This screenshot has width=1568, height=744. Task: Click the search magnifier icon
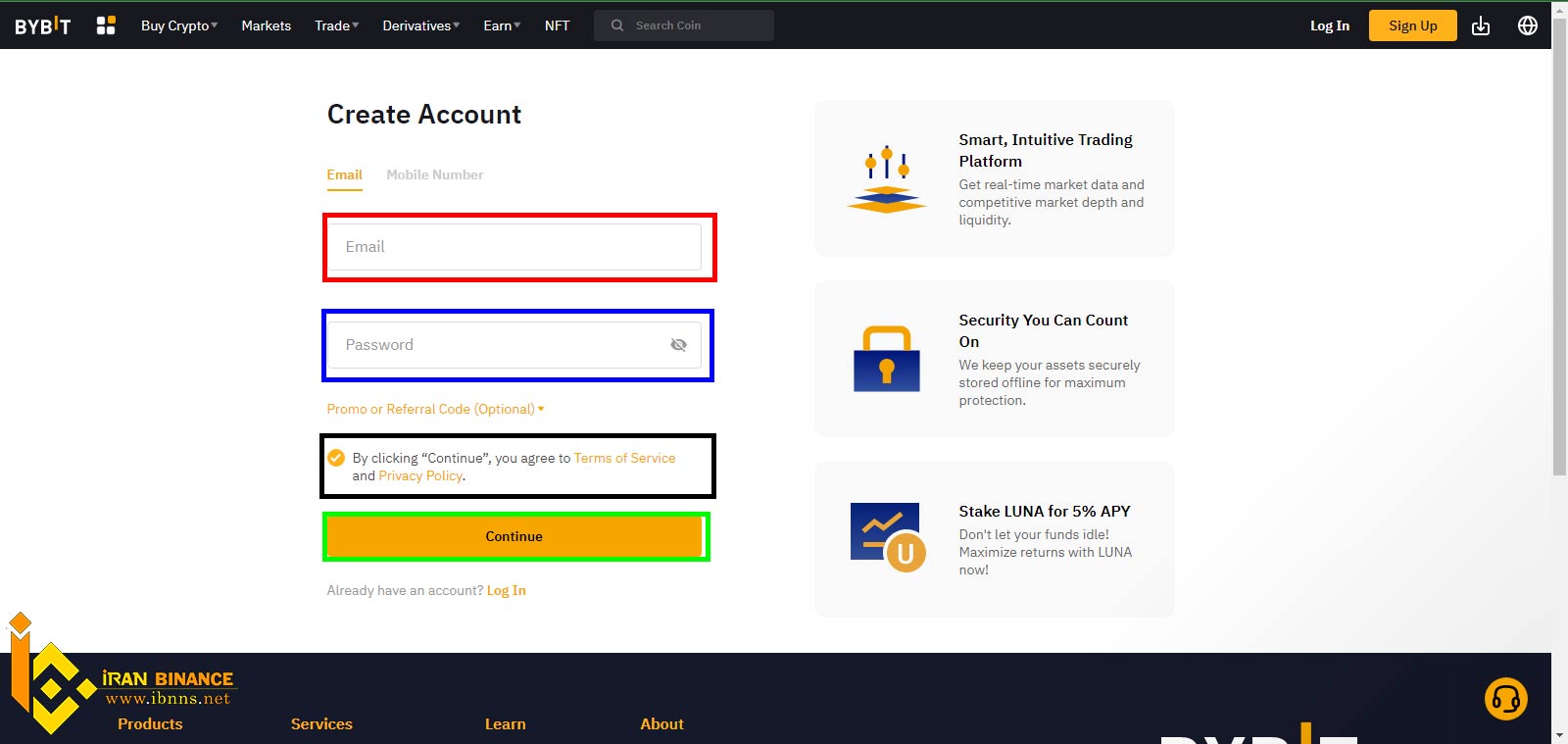(x=617, y=25)
